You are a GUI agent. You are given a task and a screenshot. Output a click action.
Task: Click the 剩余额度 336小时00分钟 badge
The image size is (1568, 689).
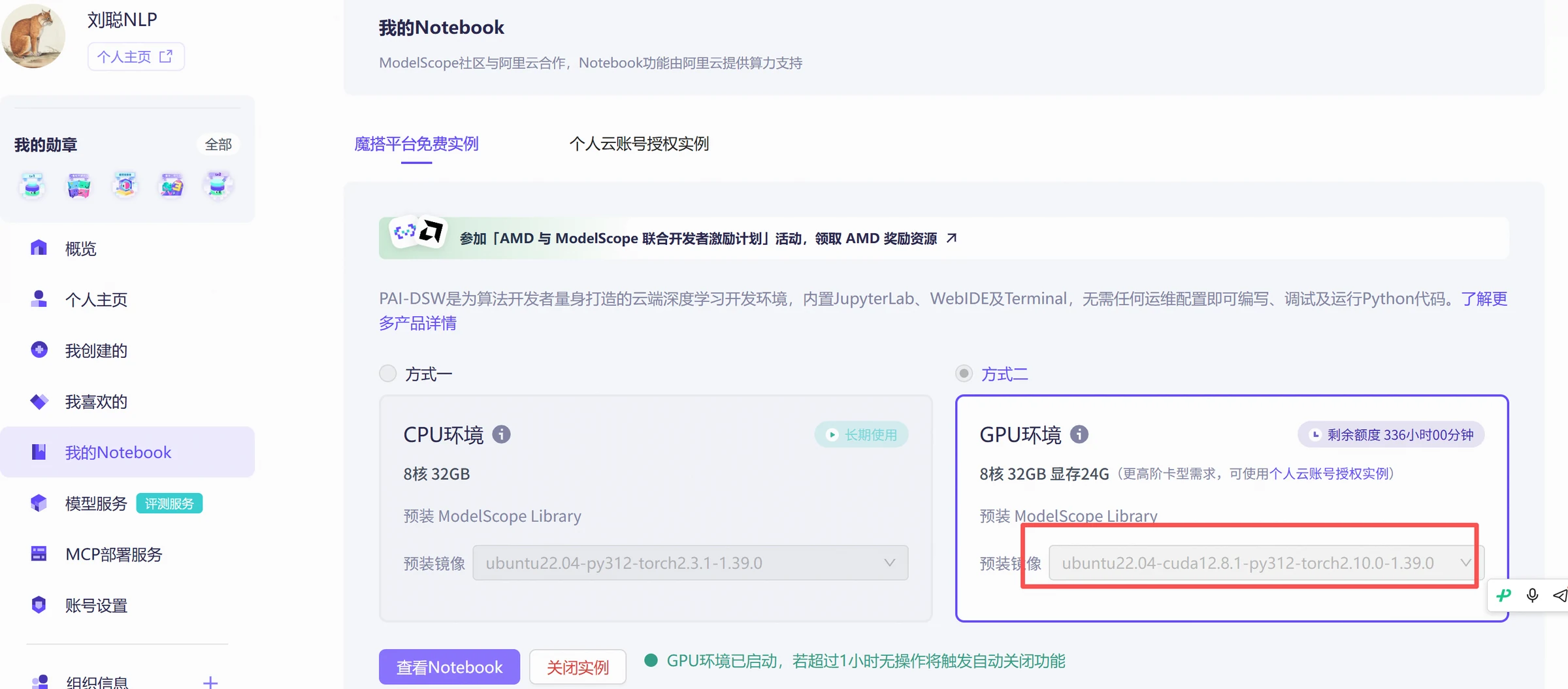tap(1391, 434)
